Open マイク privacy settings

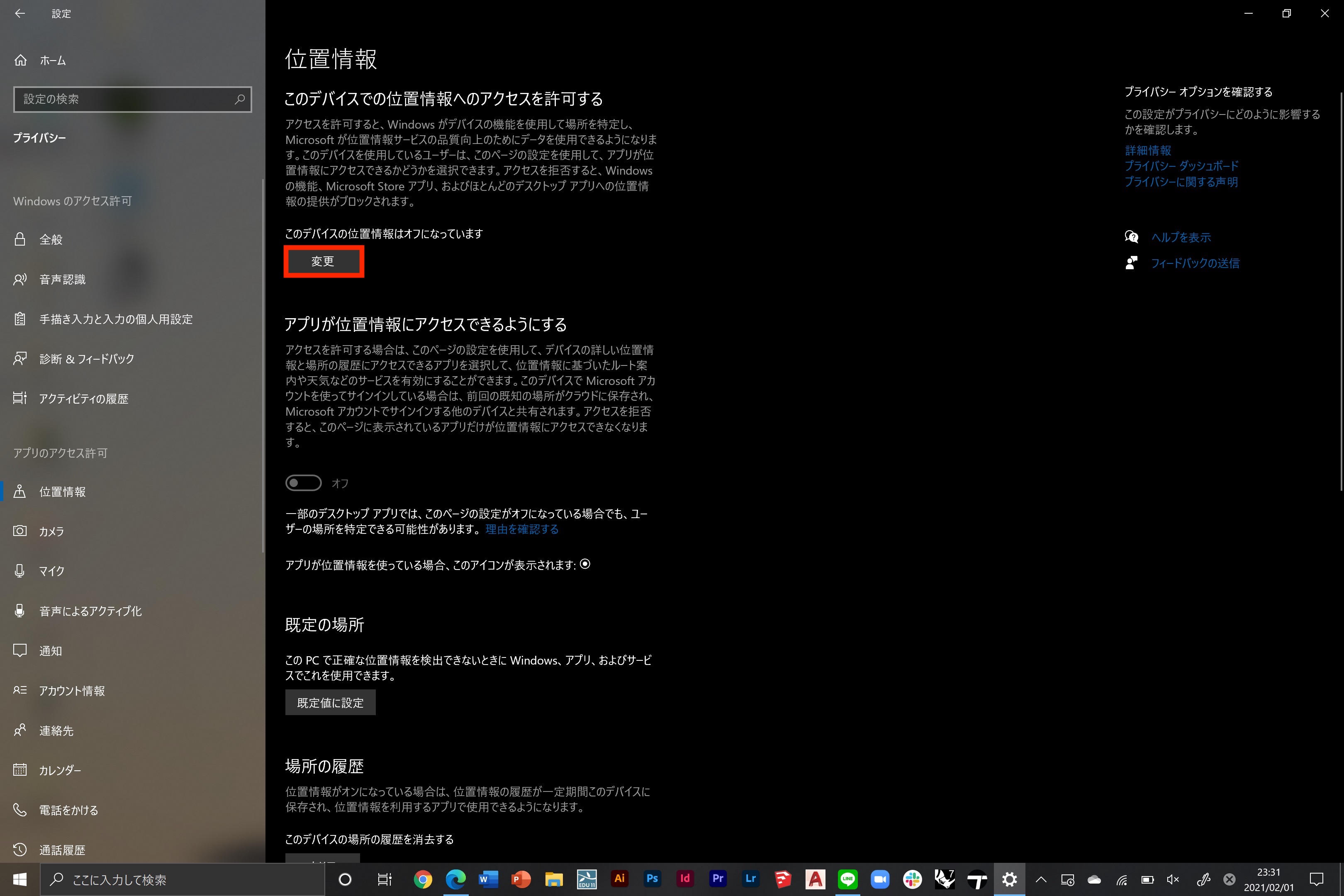click(51, 571)
